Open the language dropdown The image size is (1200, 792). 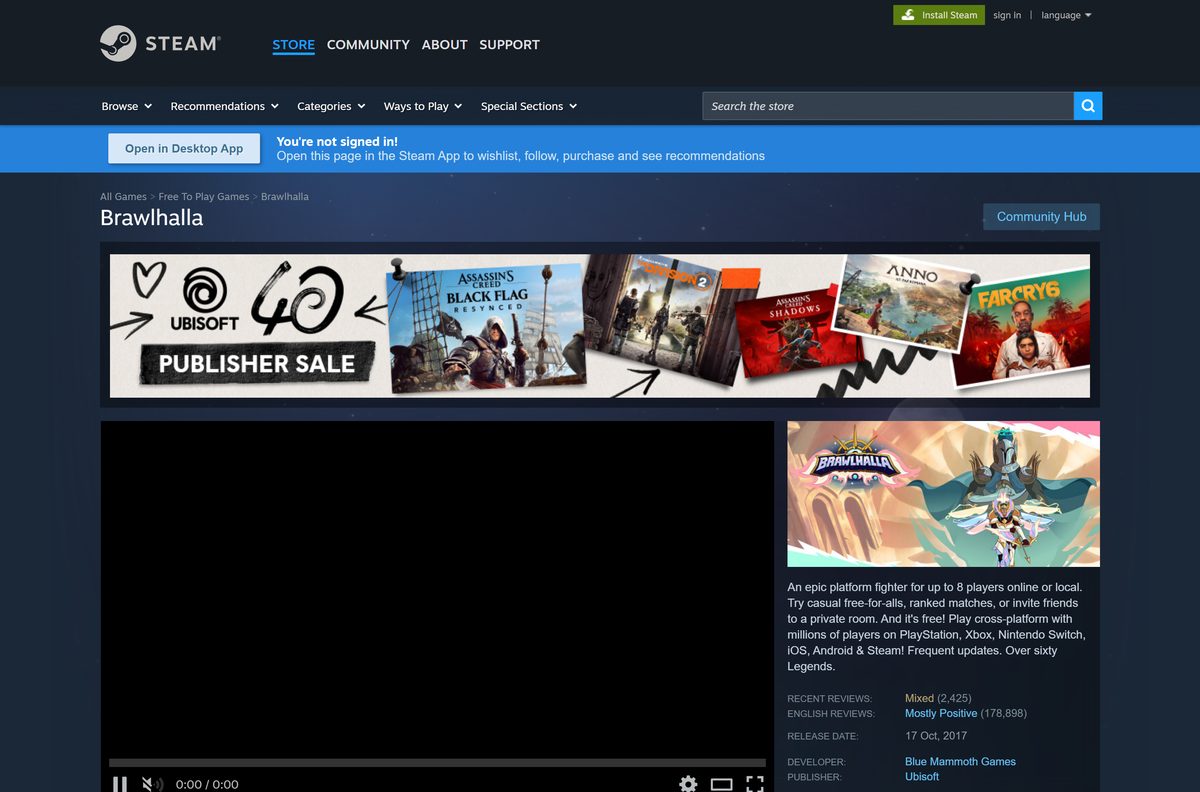click(x=1066, y=15)
